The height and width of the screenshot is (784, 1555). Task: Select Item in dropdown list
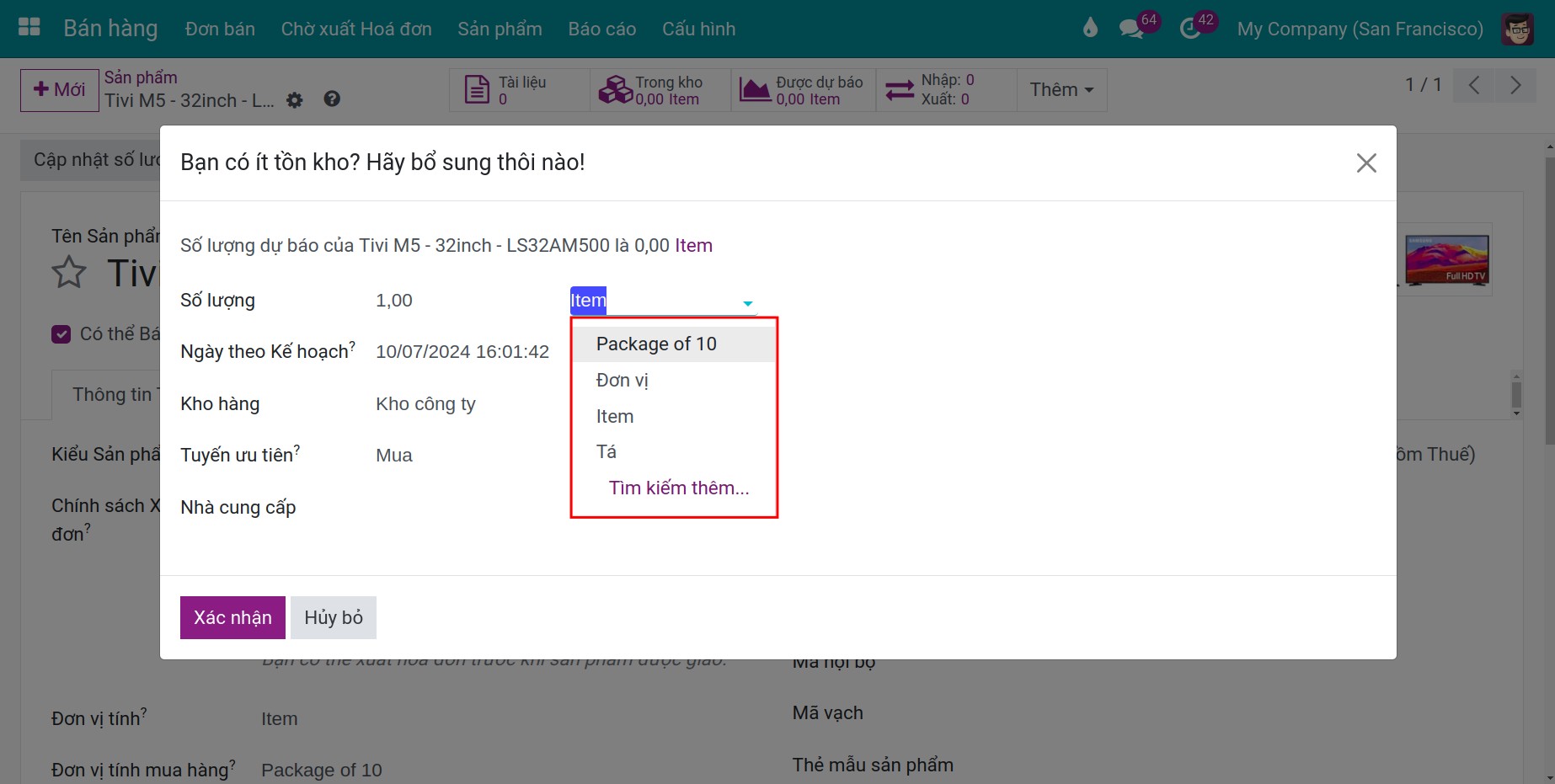(x=673, y=416)
